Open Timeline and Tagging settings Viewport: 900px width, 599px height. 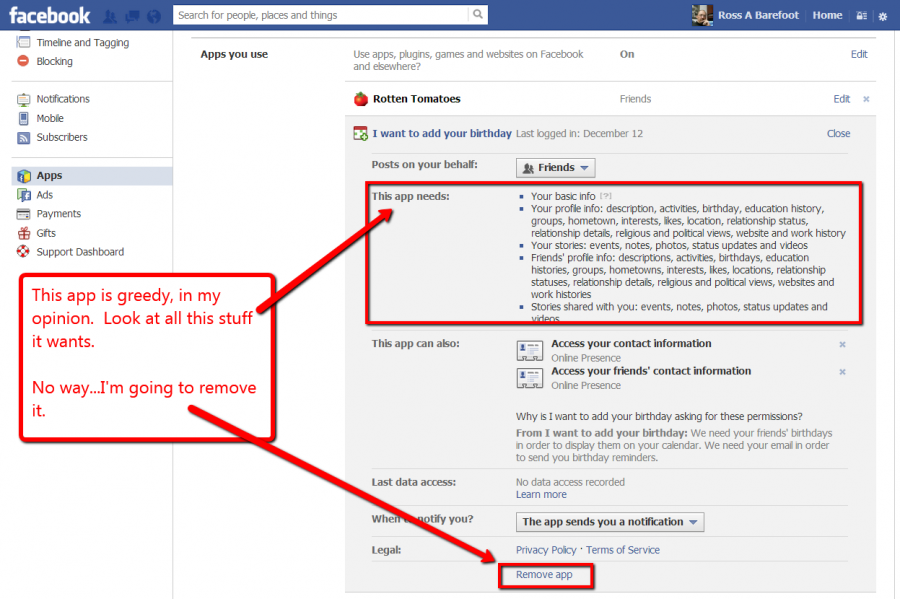pyautogui.click(x=83, y=42)
